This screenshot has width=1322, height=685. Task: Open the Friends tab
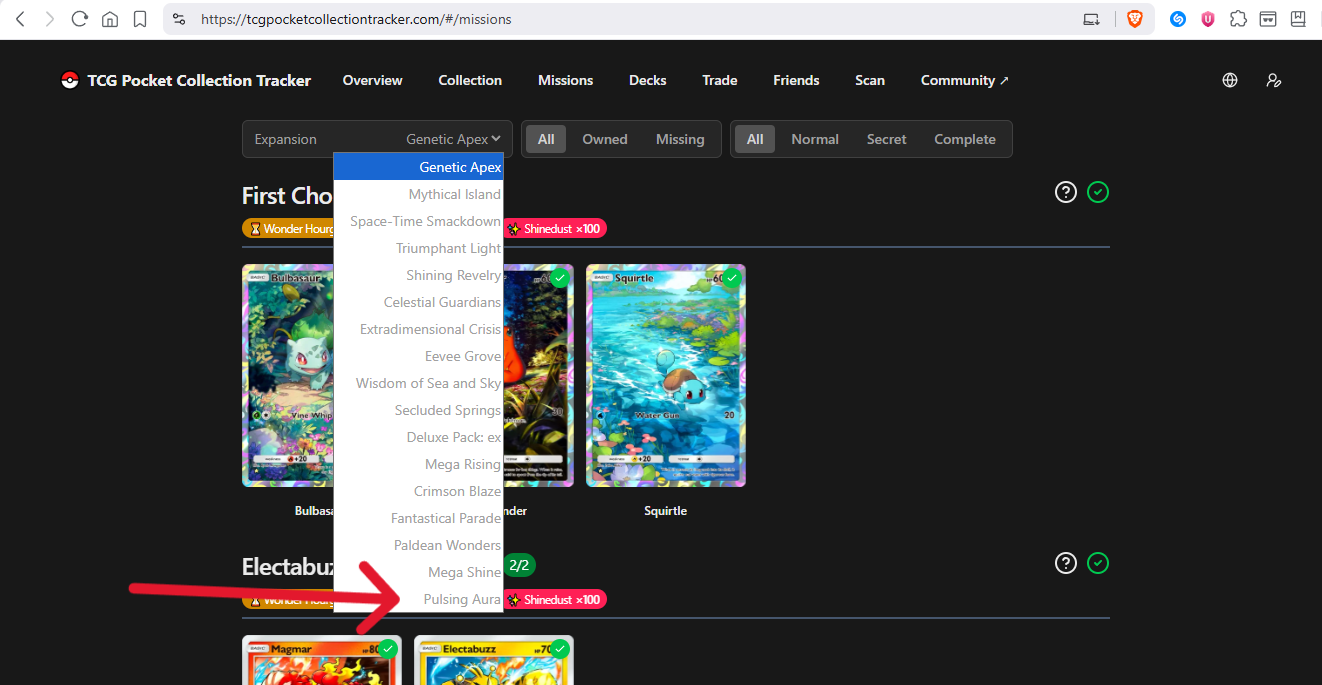(x=796, y=80)
